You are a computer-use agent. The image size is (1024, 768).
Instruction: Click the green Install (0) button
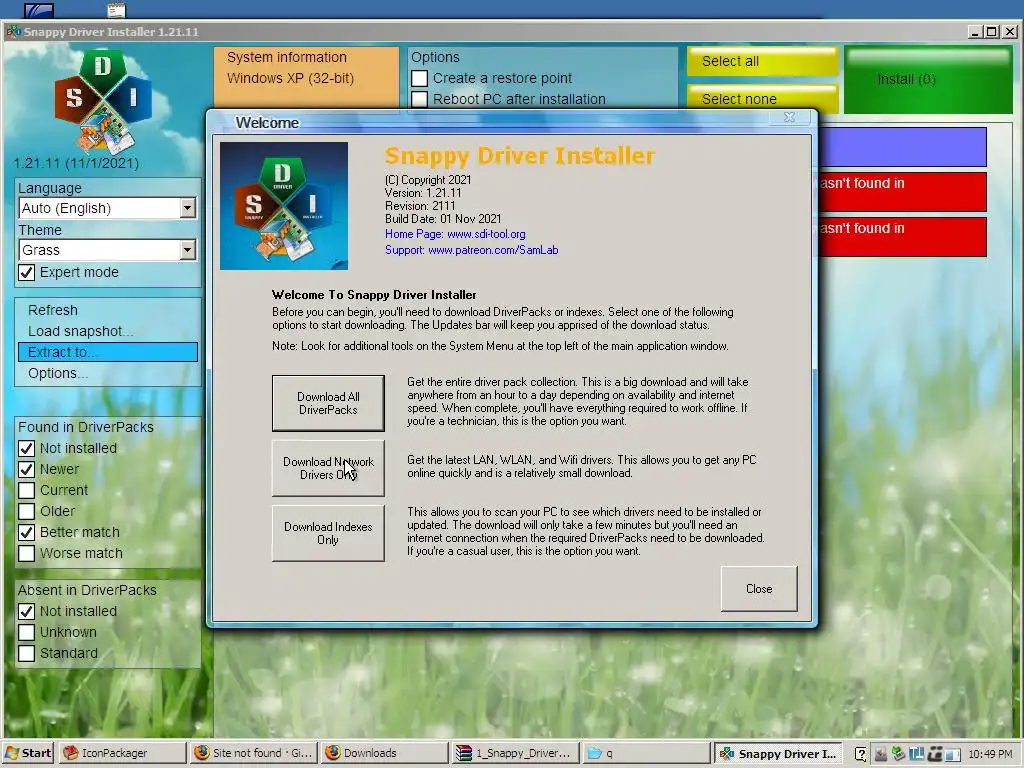click(928, 80)
